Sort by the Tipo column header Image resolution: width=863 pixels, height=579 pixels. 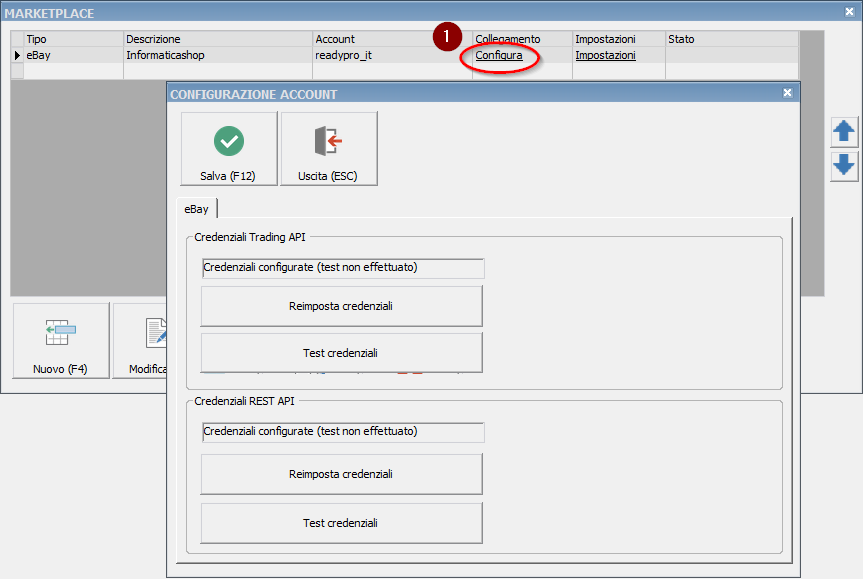72,39
